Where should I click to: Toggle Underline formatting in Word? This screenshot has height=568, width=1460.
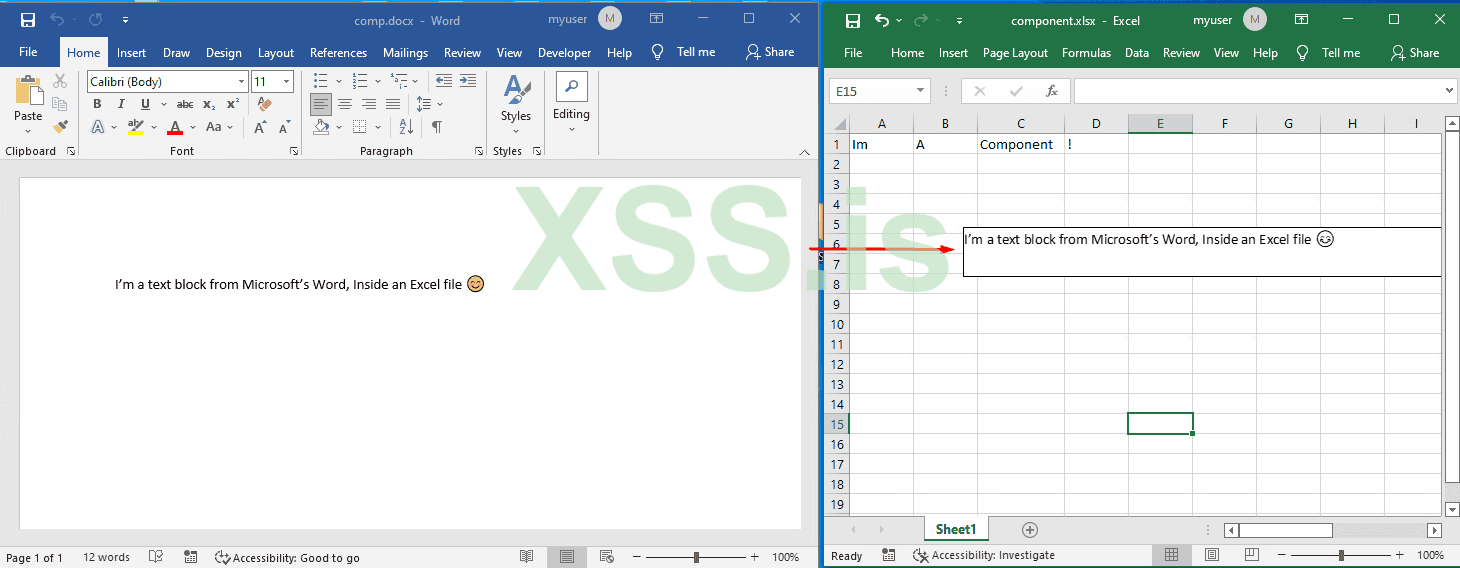(145, 104)
